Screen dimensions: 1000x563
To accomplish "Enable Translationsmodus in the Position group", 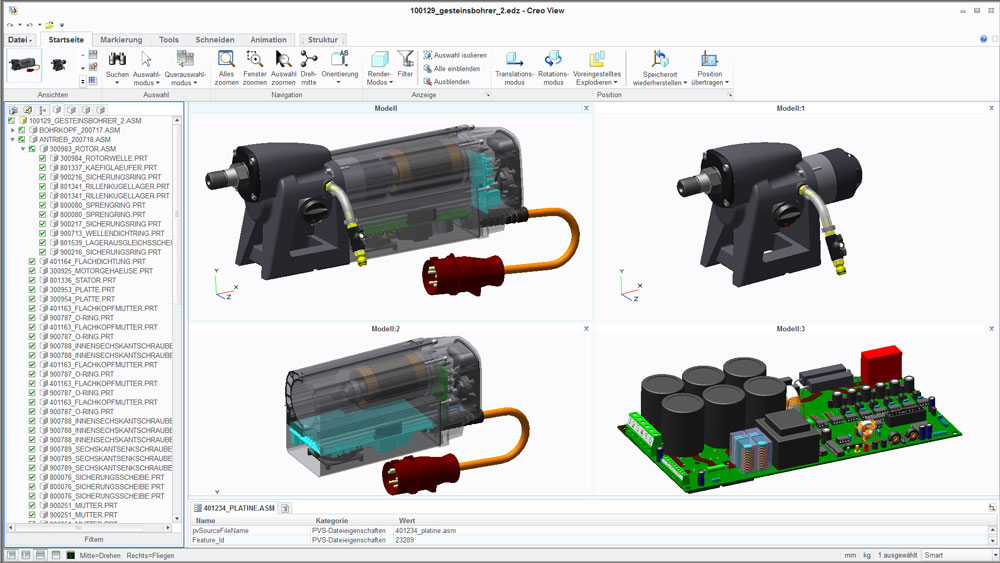I will [515, 60].
